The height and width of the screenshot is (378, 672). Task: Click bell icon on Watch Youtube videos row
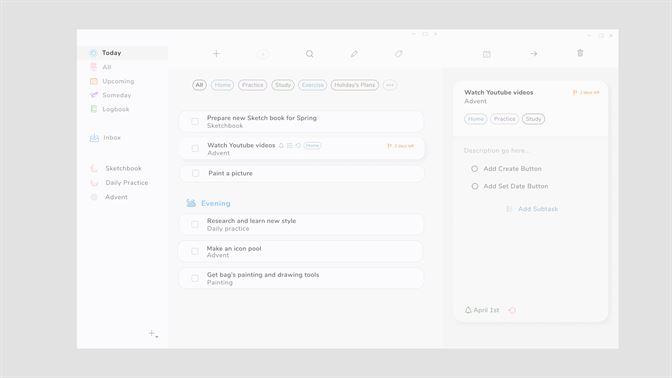coord(281,146)
